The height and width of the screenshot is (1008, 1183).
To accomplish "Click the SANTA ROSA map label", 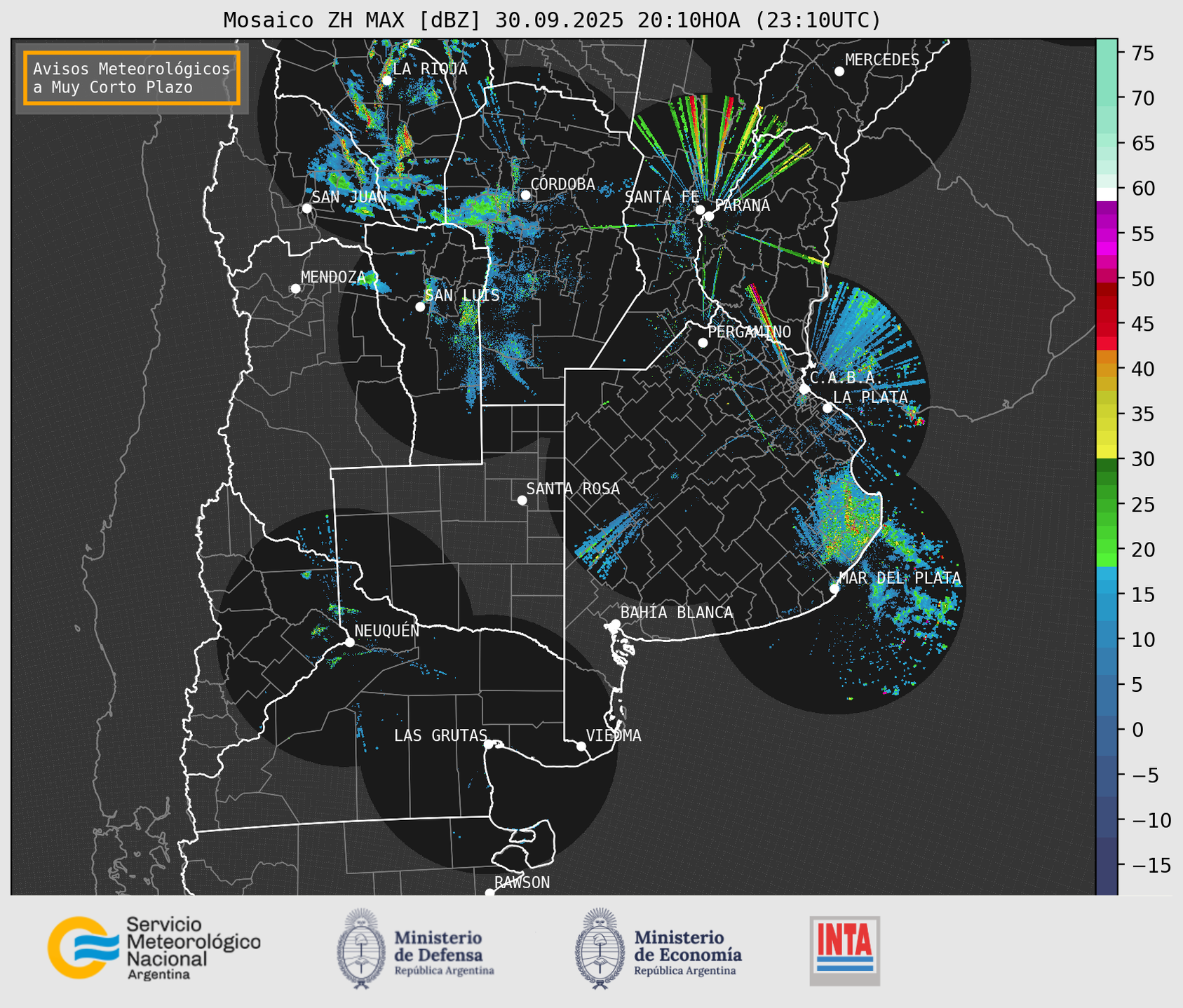I will click(574, 489).
